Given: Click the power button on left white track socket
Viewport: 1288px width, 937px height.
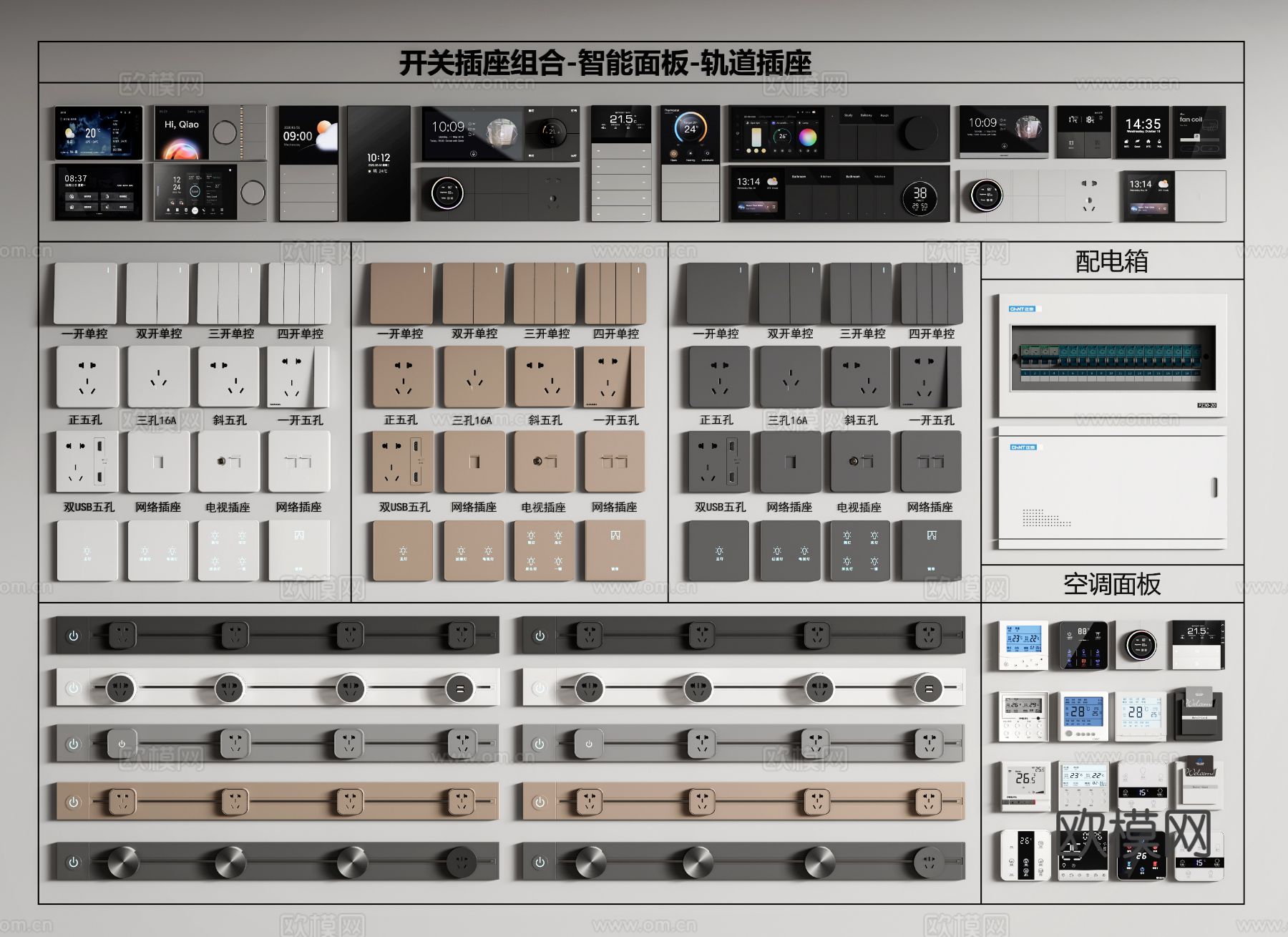Looking at the screenshot, I should pos(73,688).
